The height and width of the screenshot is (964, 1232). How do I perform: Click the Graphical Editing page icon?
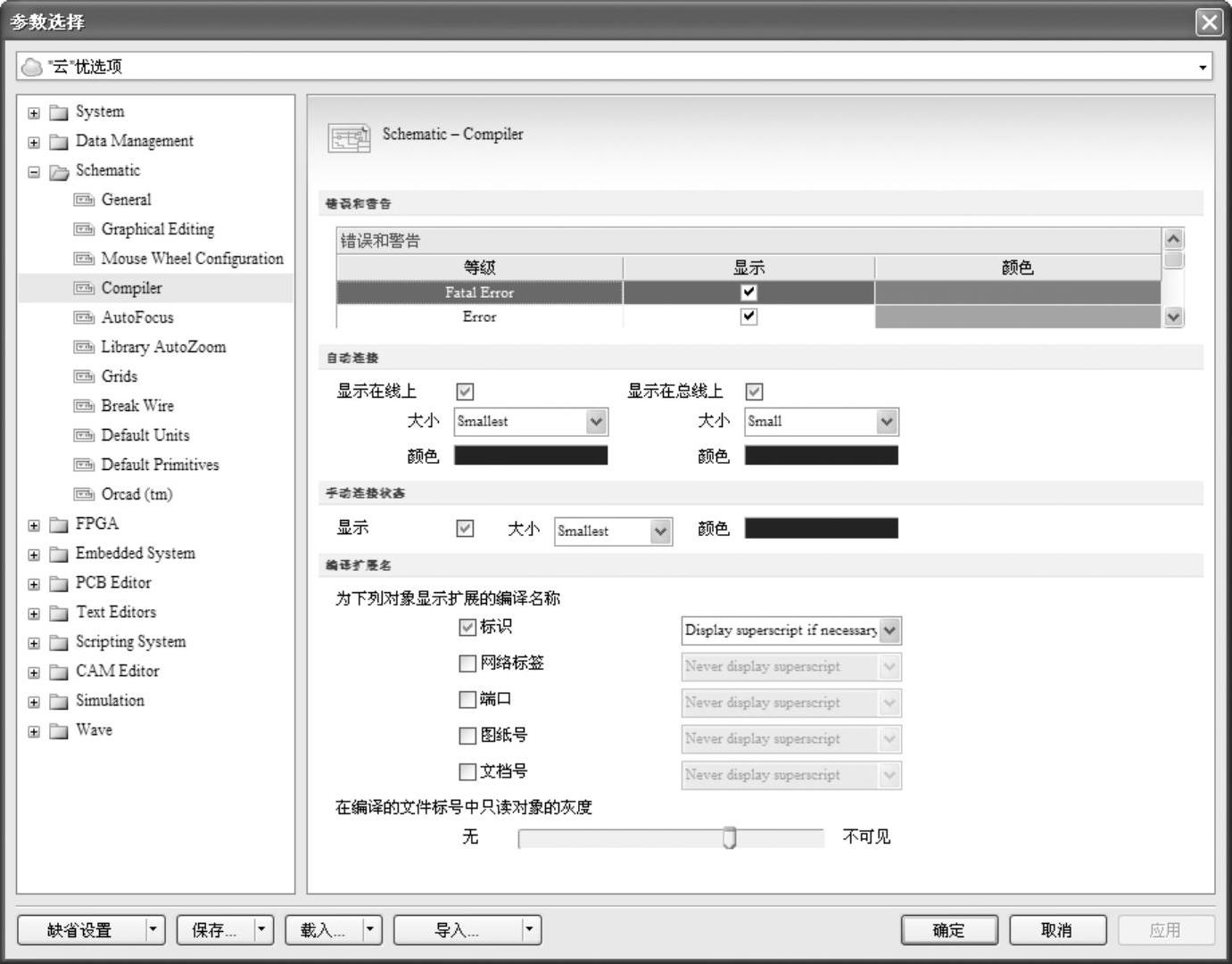click(x=84, y=229)
